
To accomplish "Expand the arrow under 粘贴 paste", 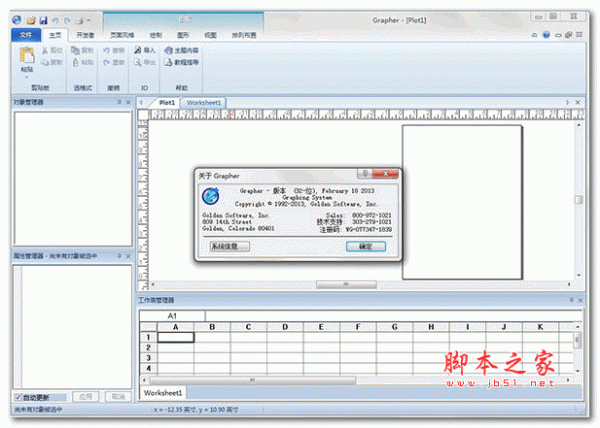I will 27,77.
